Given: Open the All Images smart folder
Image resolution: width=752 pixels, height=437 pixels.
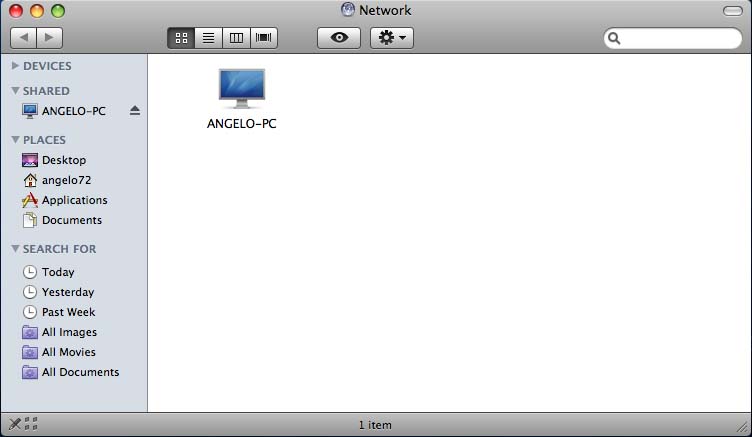Looking at the screenshot, I should 59,332.
